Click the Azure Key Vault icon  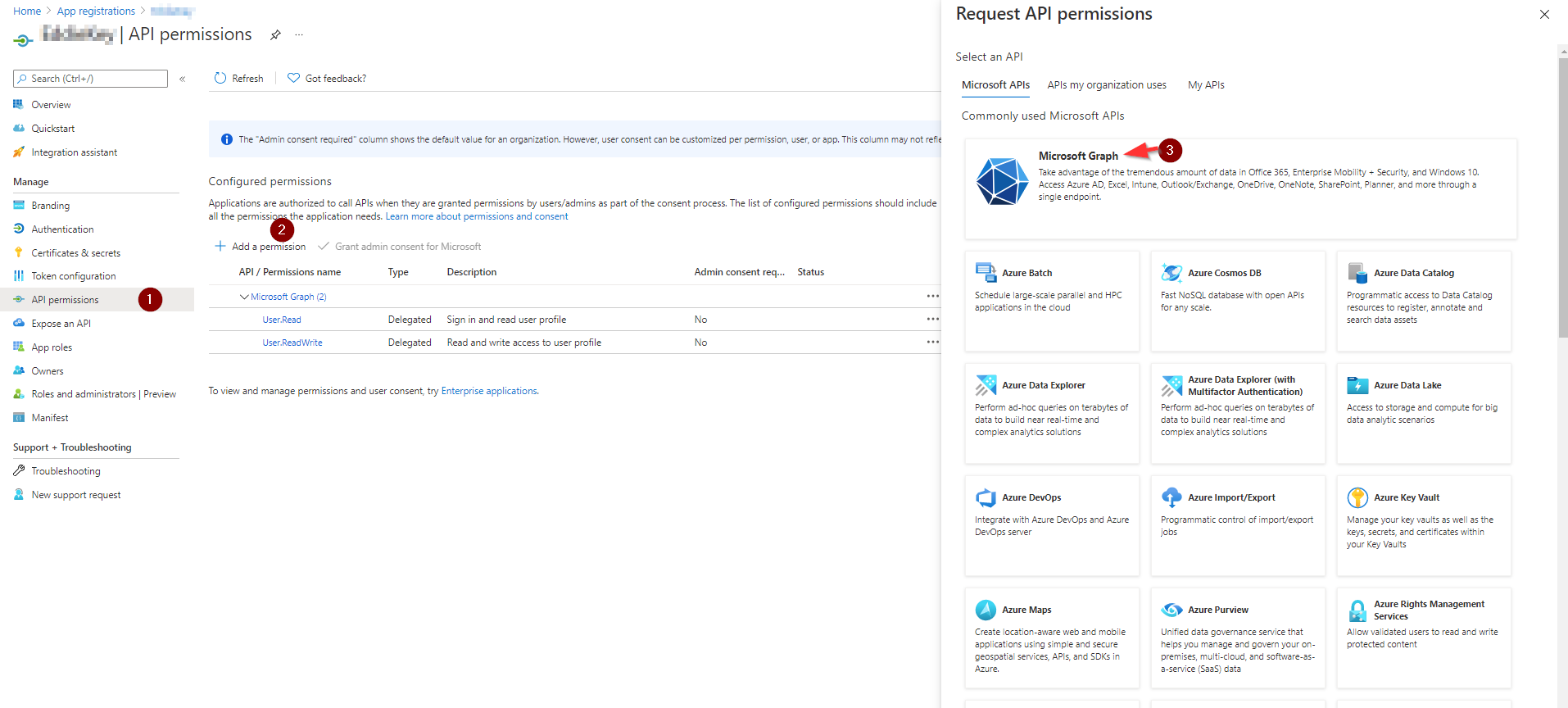1358,497
